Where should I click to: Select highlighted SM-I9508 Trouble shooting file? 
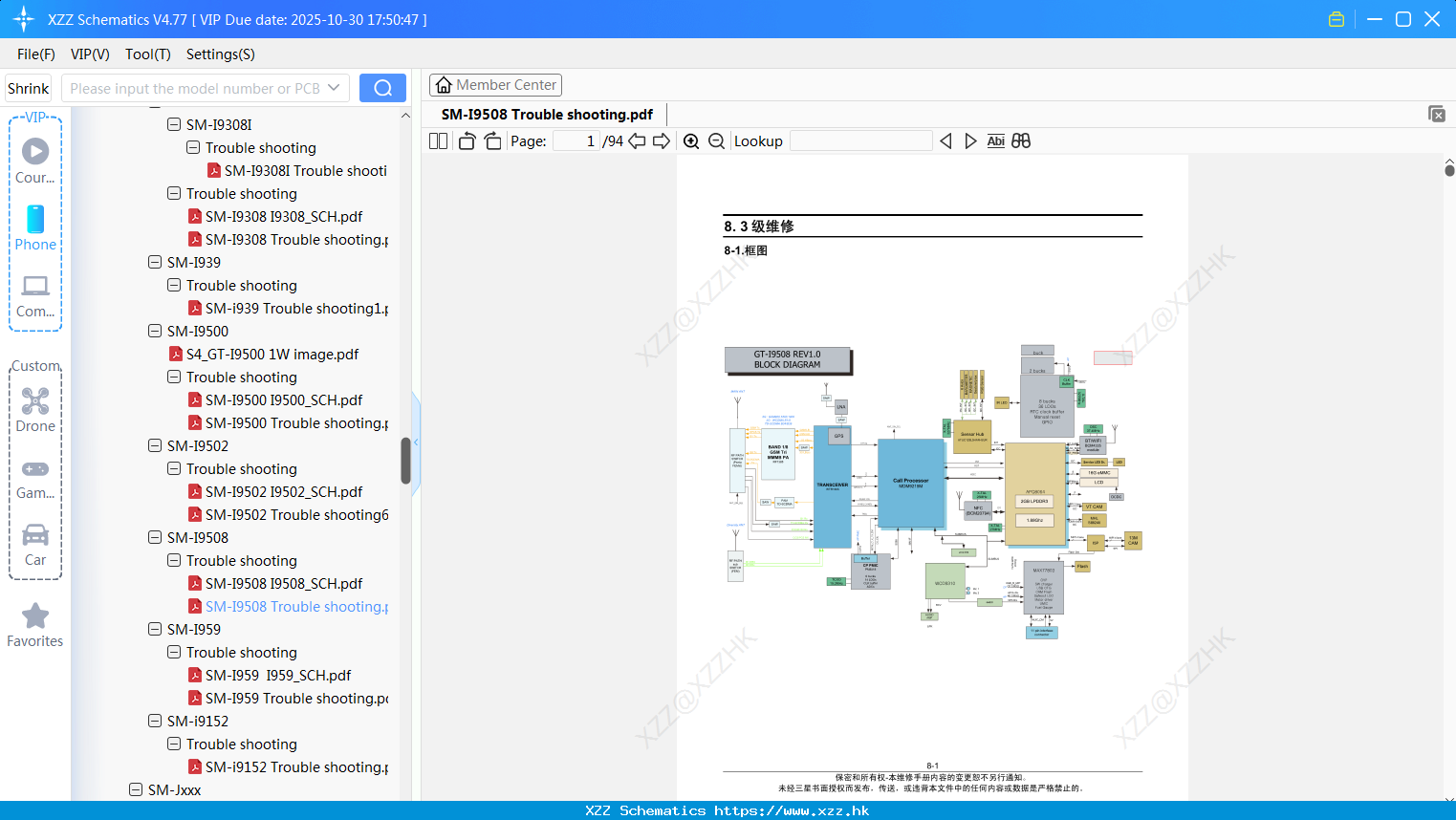point(288,606)
